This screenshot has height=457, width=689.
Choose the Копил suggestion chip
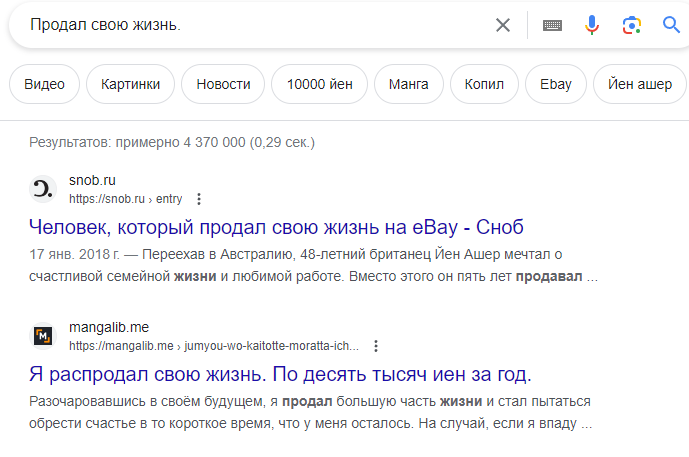point(484,84)
